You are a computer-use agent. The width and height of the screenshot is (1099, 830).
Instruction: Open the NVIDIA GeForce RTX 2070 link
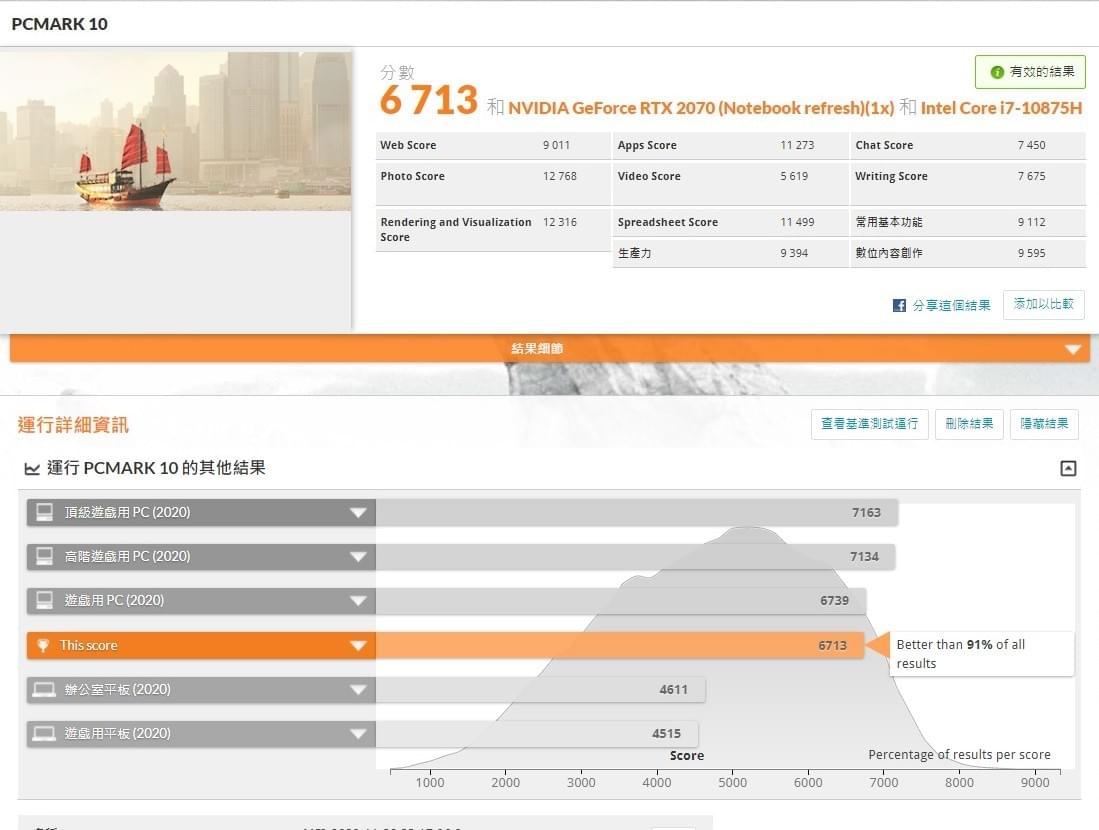pos(701,108)
